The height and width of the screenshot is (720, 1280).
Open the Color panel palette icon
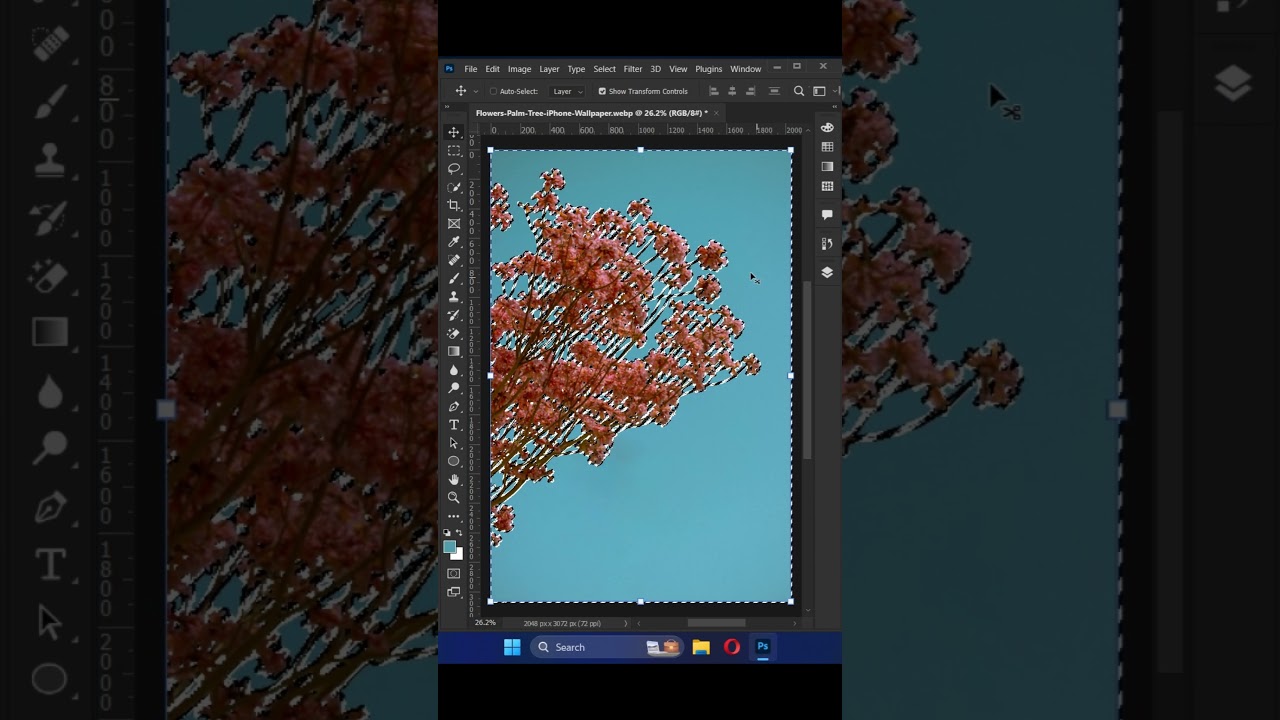point(827,127)
